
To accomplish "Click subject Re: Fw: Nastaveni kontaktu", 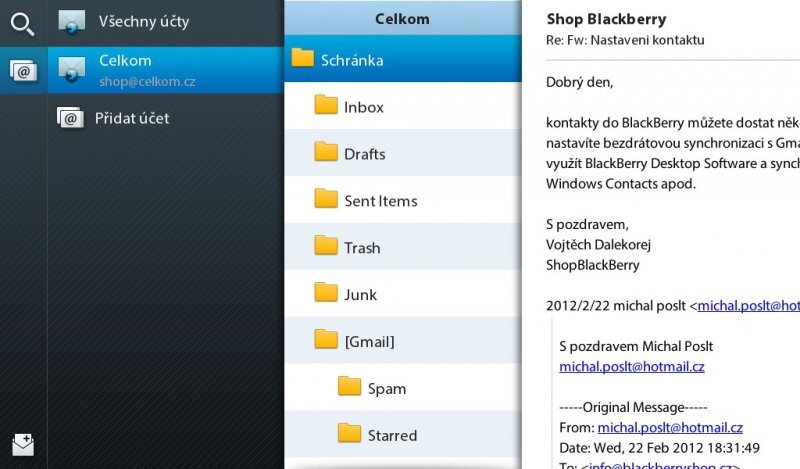I will [x=625, y=40].
